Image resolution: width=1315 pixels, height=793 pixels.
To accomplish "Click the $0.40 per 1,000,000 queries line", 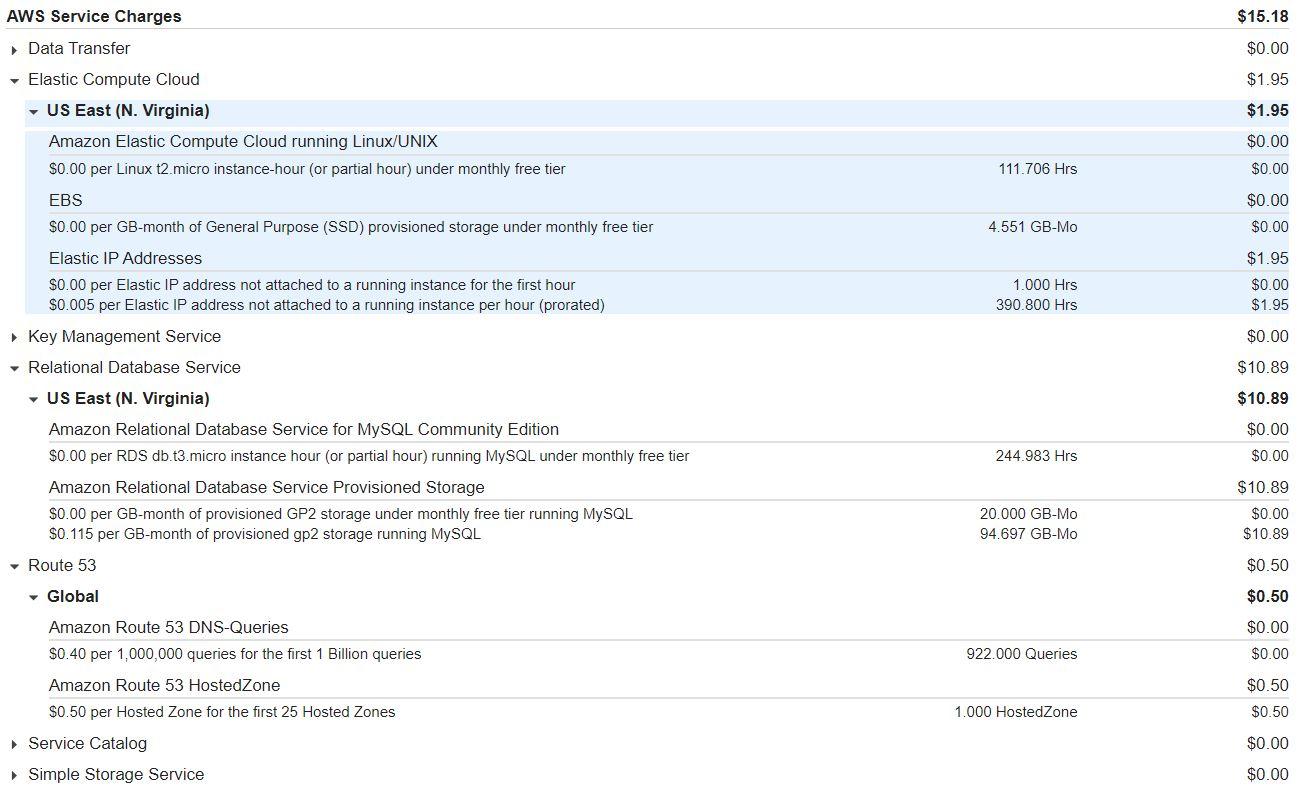I will point(235,654).
